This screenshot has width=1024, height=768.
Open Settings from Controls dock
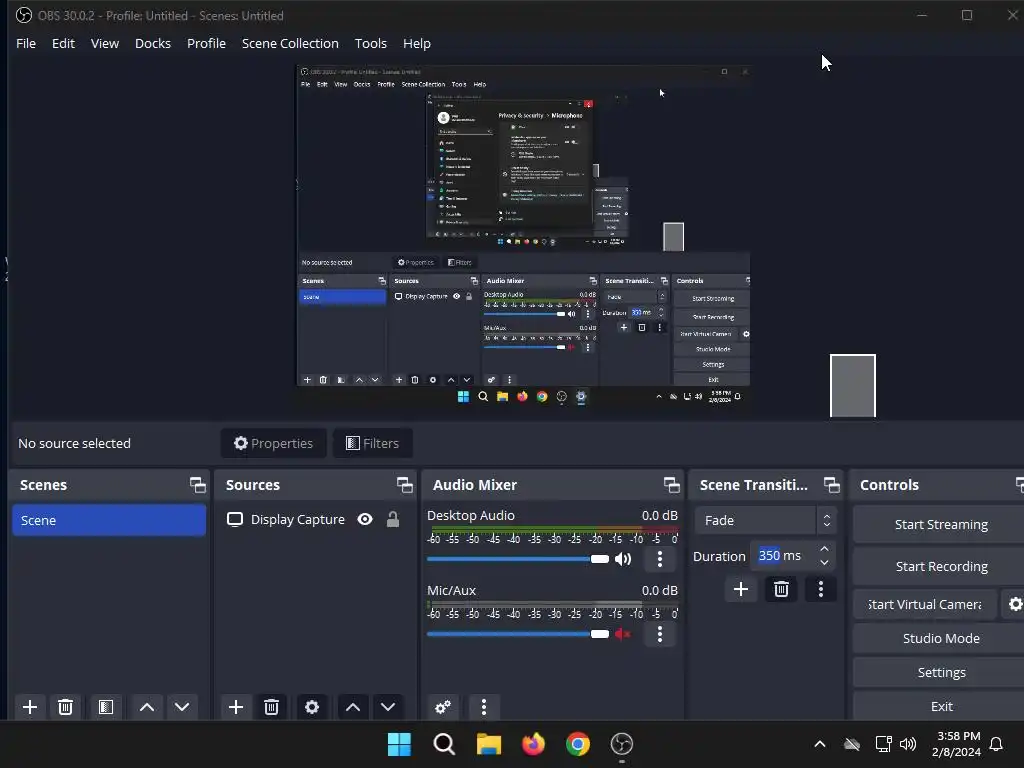pyautogui.click(x=939, y=672)
